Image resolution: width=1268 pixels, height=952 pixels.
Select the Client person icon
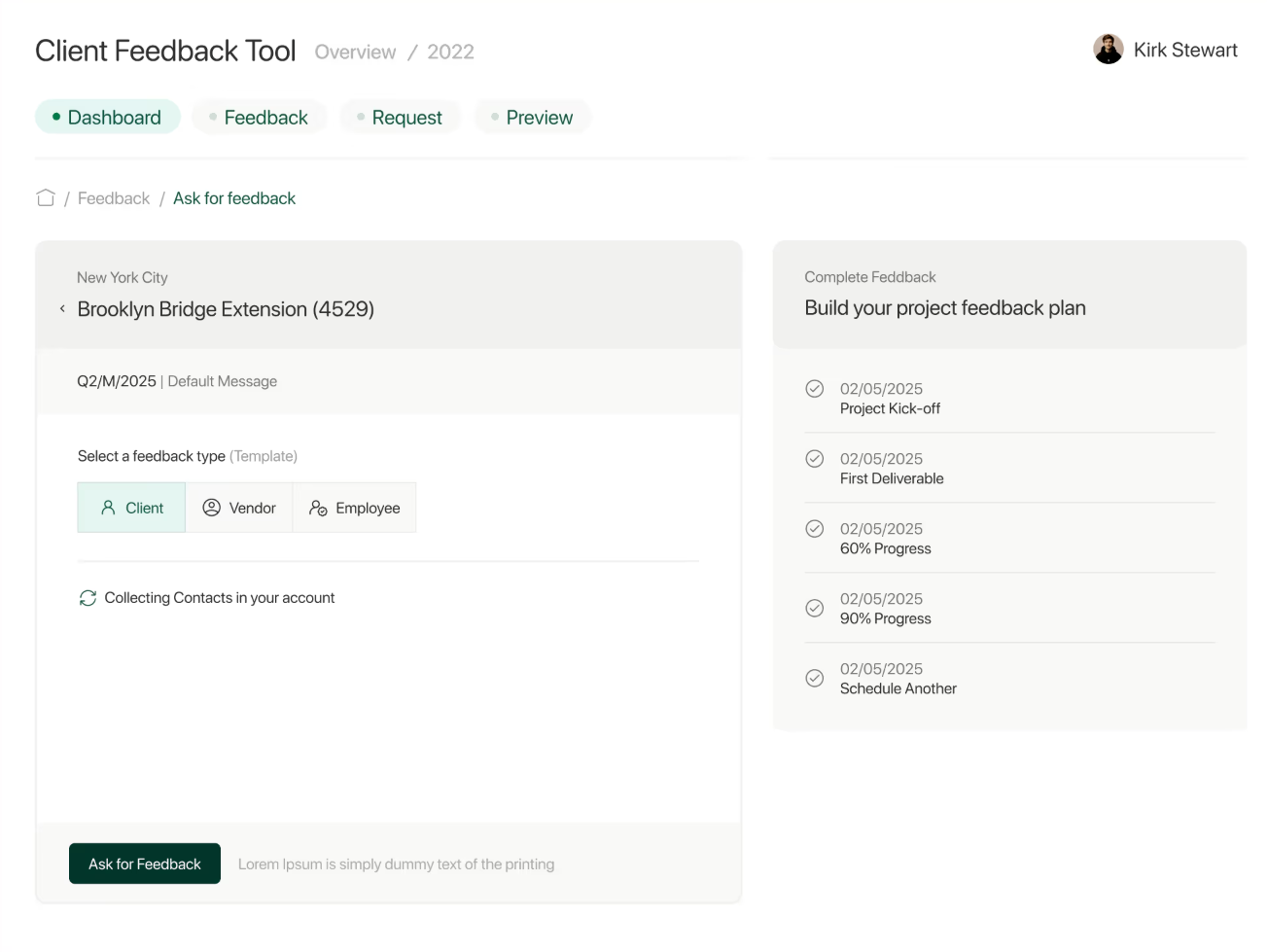(x=106, y=507)
